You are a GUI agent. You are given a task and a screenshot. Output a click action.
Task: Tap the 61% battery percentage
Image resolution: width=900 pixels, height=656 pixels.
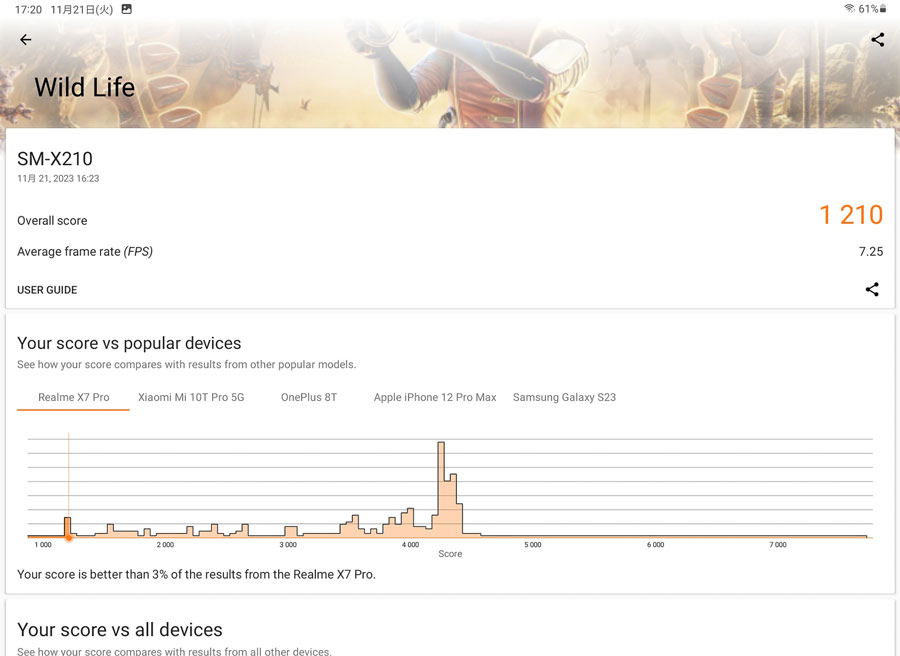[868, 9]
